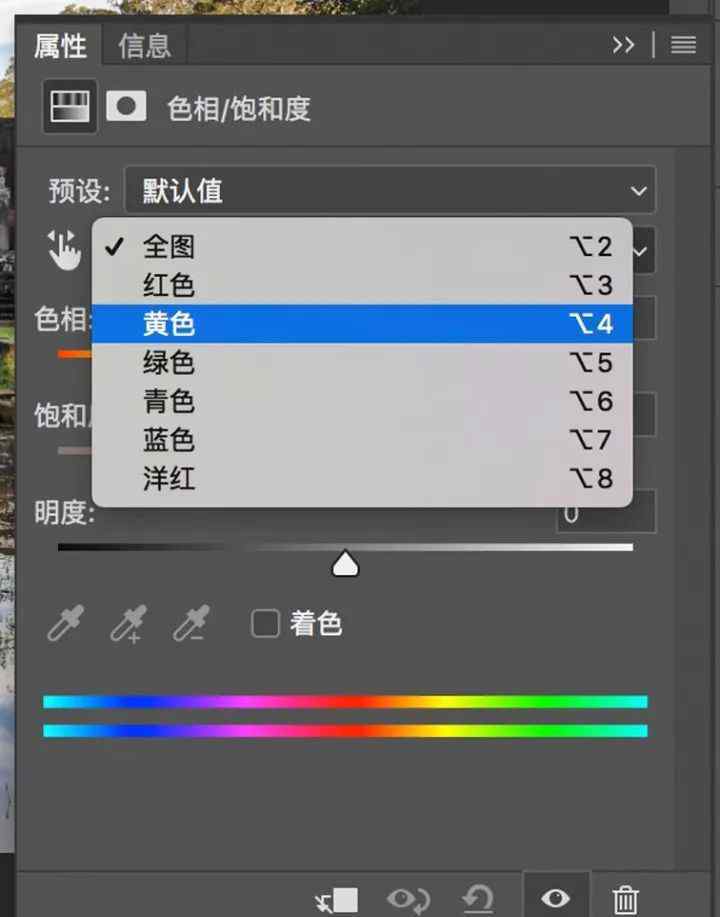Toggle layer visibility eye icon
This screenshot has width=720, height=917.
pyautogui.click(x=556, y=897)
